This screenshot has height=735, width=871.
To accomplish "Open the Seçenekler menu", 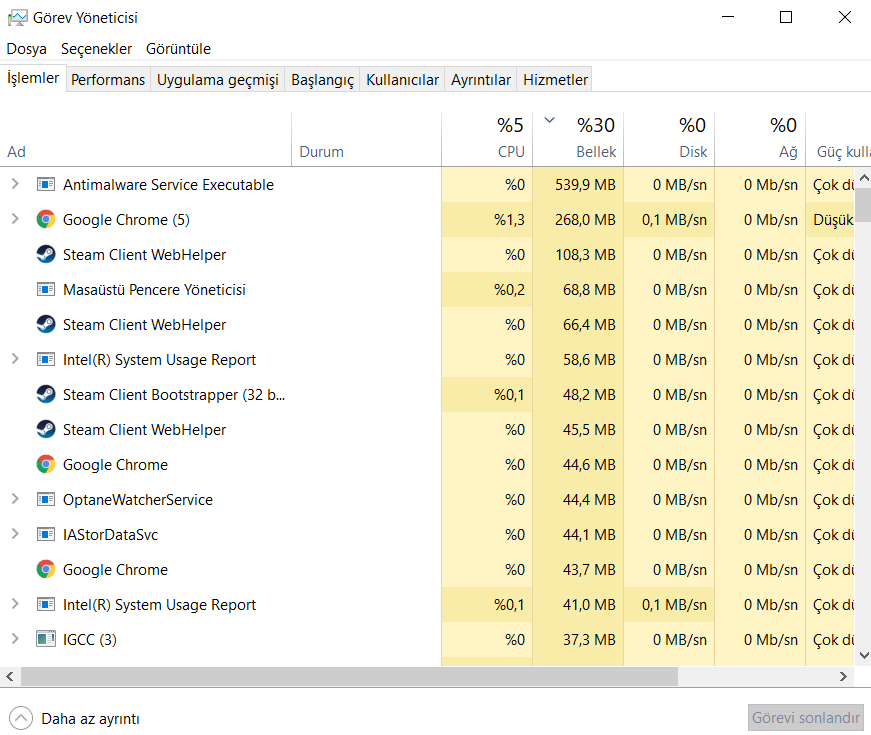I will click(96, 49).
